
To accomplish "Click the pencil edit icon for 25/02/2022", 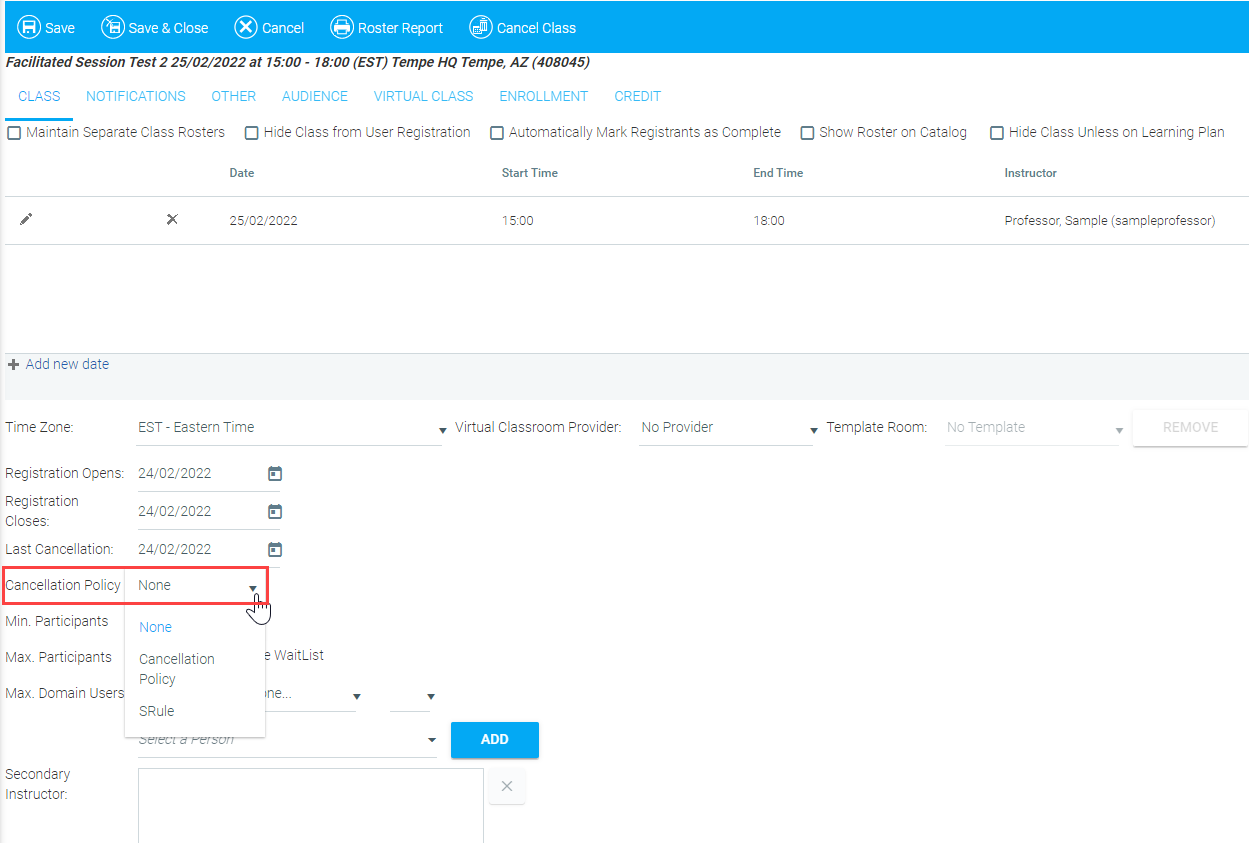I will pyautogui.click(x=26, y=220).
